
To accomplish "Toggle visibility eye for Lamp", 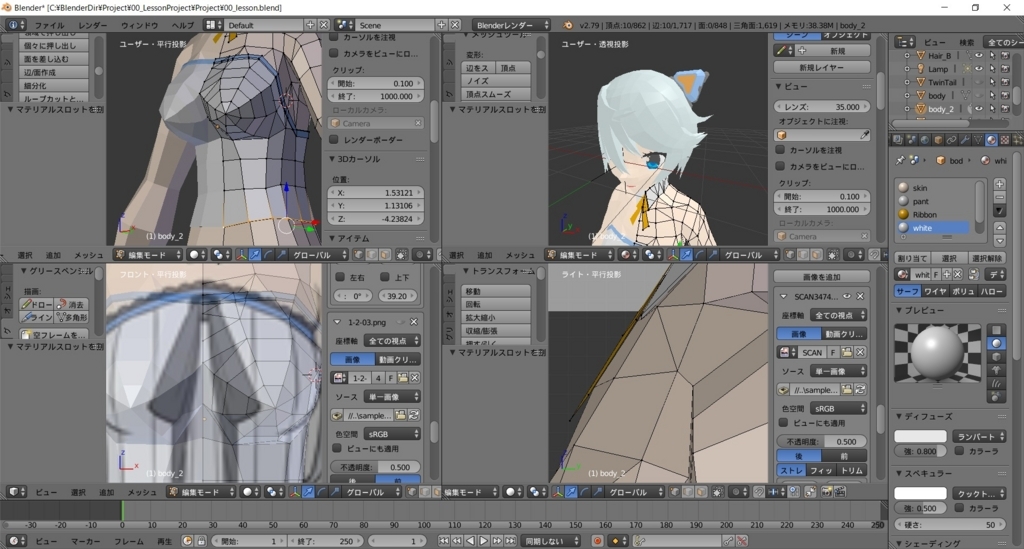I will coord(978,69).
